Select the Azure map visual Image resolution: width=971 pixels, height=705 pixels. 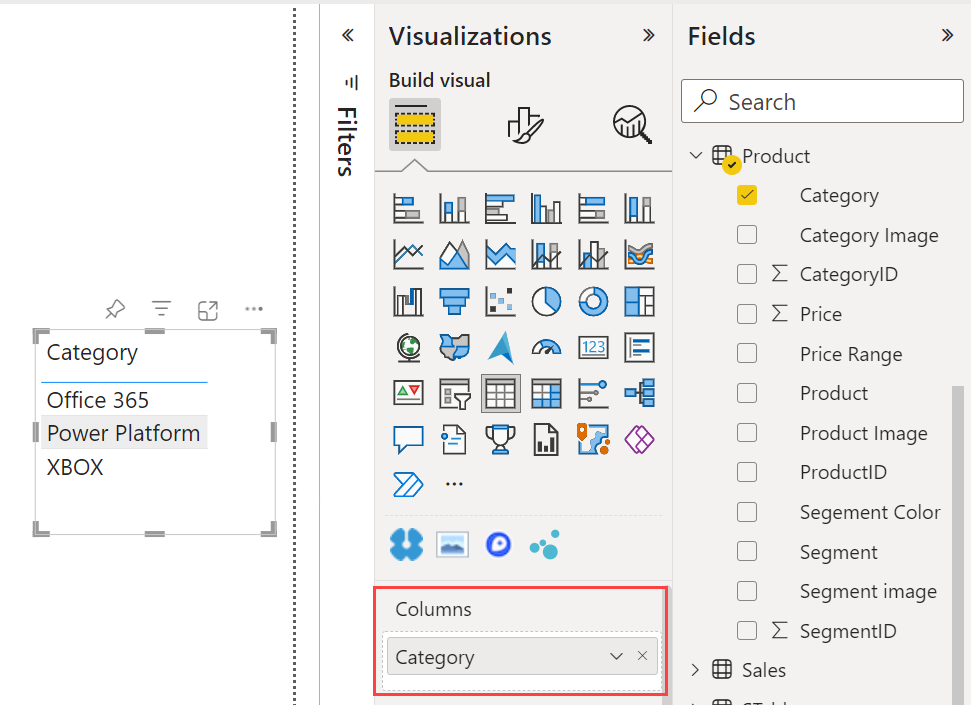500,347
